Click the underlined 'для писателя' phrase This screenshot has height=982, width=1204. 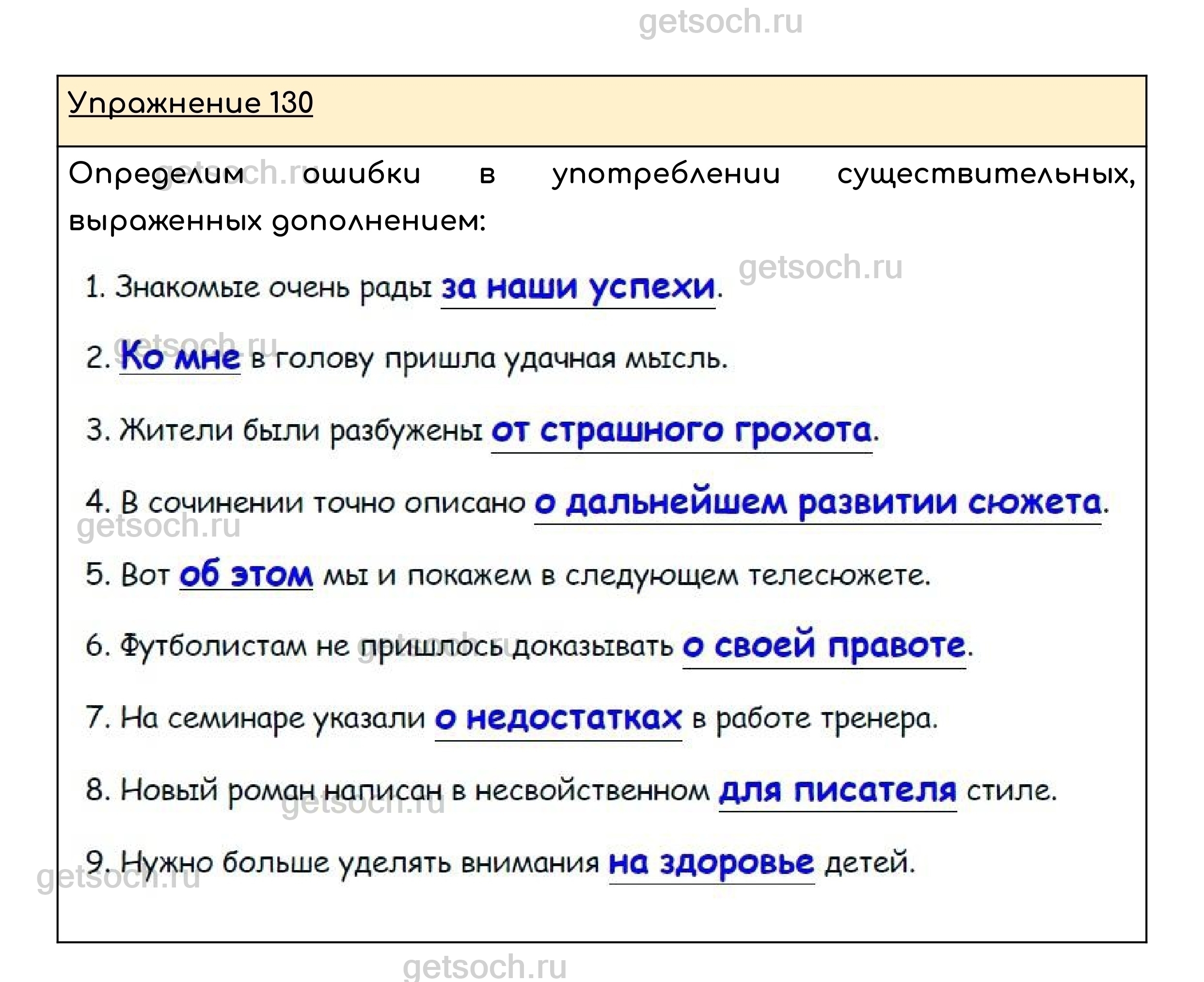pos(838,790)
